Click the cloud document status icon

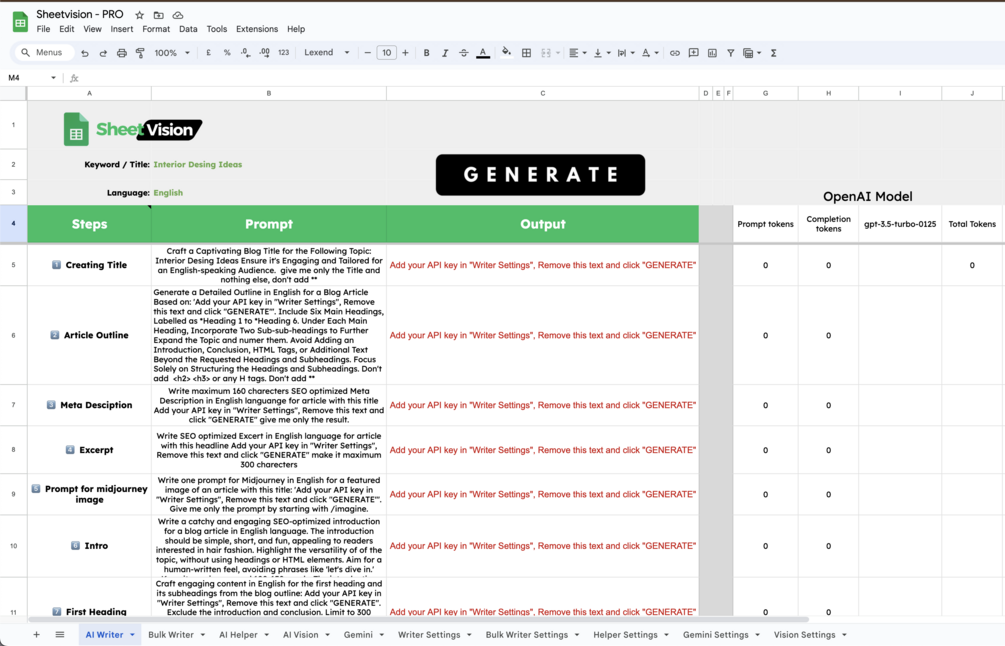[178, 15]
